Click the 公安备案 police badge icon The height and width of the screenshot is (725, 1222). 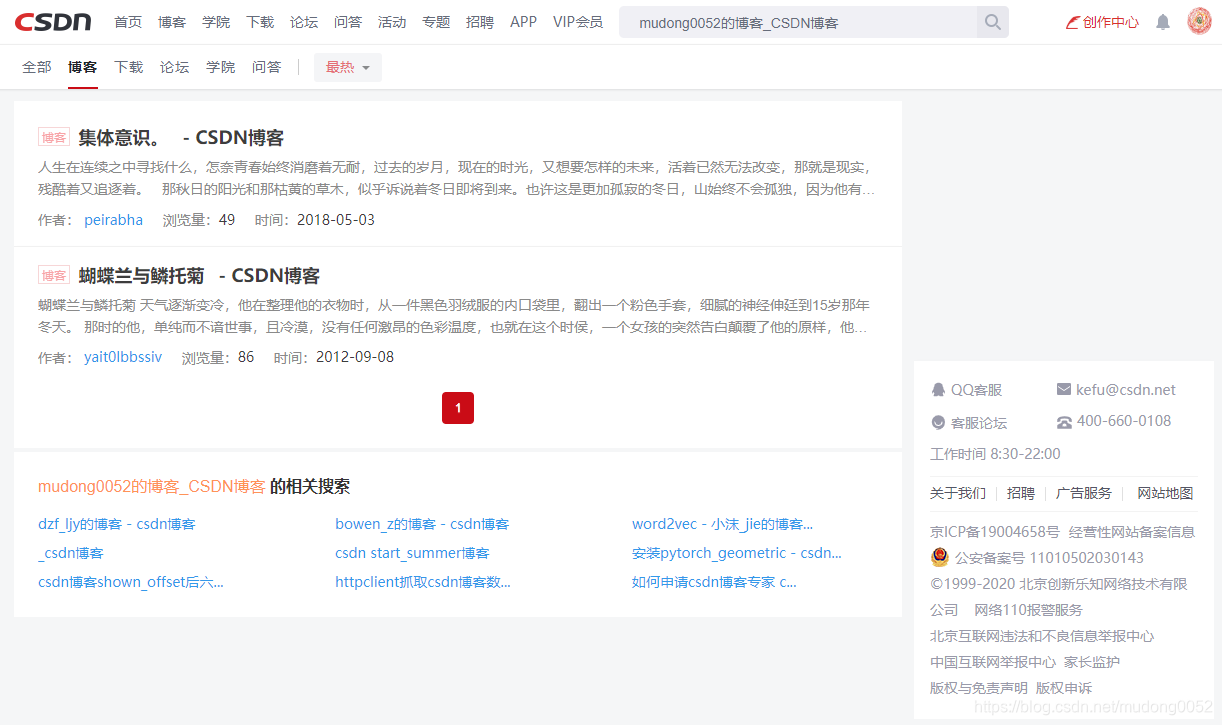940,557
